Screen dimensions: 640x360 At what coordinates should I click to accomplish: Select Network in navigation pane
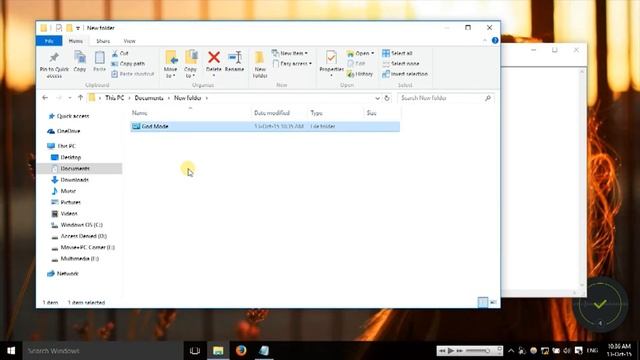coord(67,273)
